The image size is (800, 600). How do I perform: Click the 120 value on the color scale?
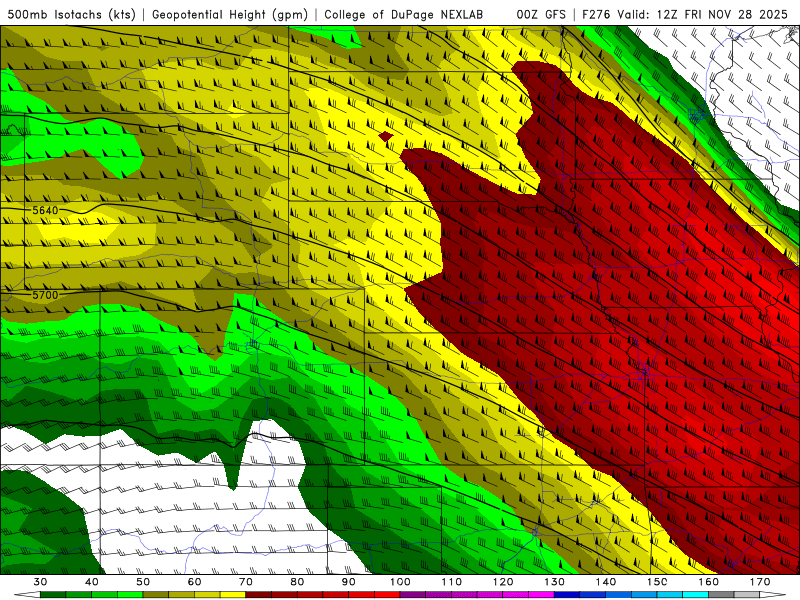coord(503,582)
